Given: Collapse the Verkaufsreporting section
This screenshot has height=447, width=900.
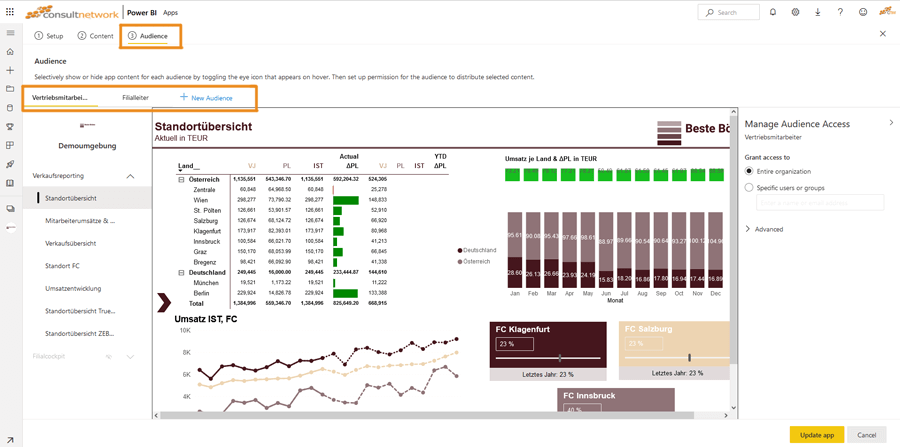Looking at the screenshot, I should pos(130,176).
